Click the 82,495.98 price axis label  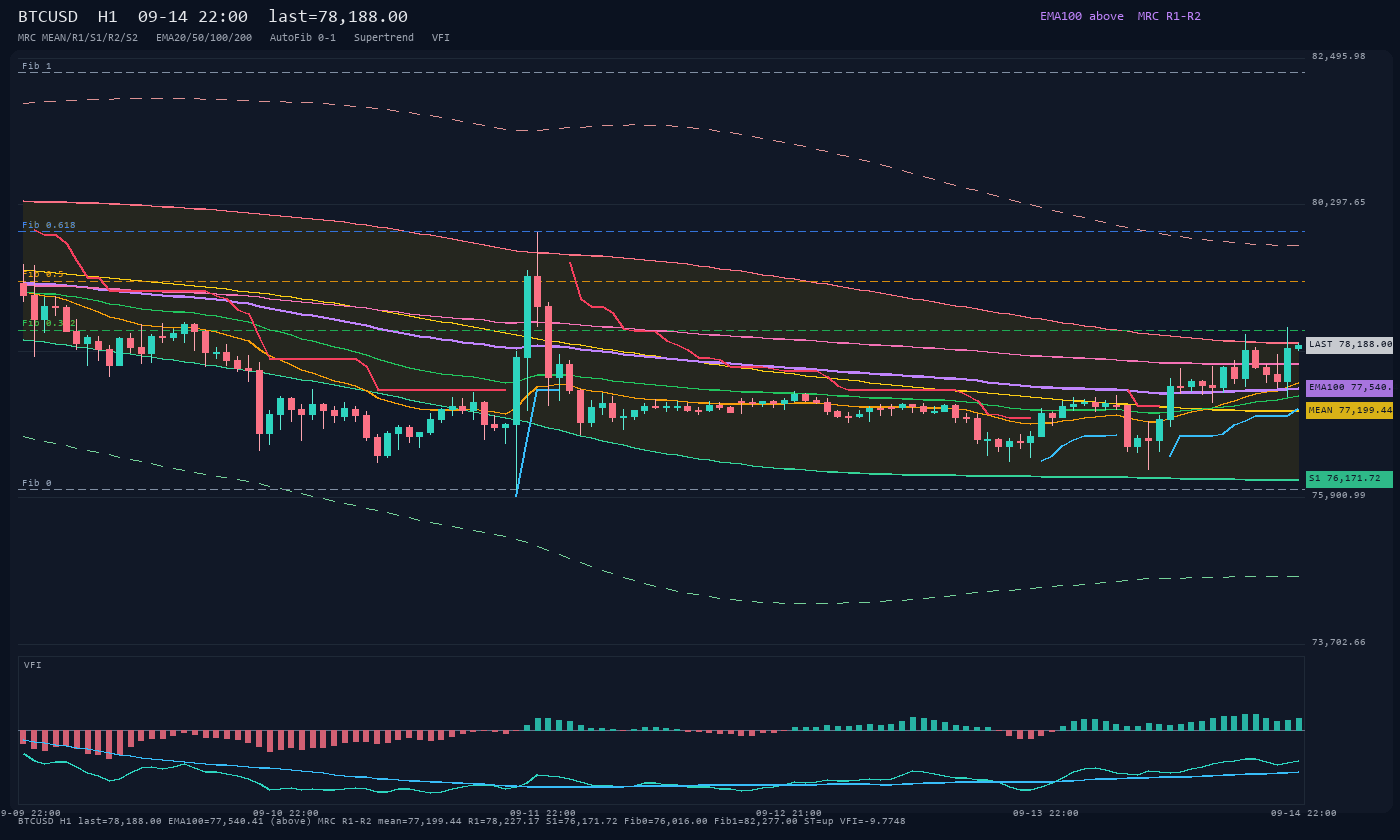pyautogui.click(x=1338, y=56)
